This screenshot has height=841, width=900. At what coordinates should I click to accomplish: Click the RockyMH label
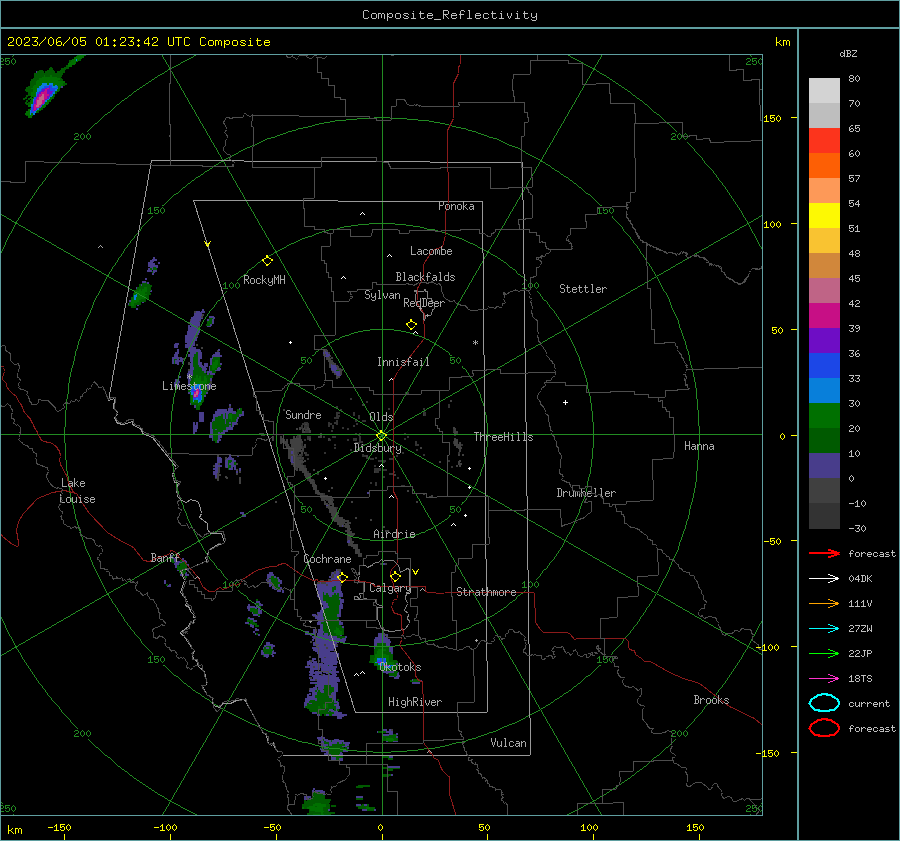(264, 280)
